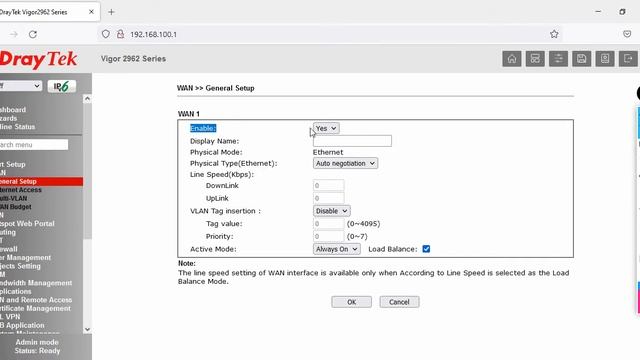This screenshot has height=360, width=640.
Task: Open the sliders settings toolbar icon
Action: coord(558,59)
